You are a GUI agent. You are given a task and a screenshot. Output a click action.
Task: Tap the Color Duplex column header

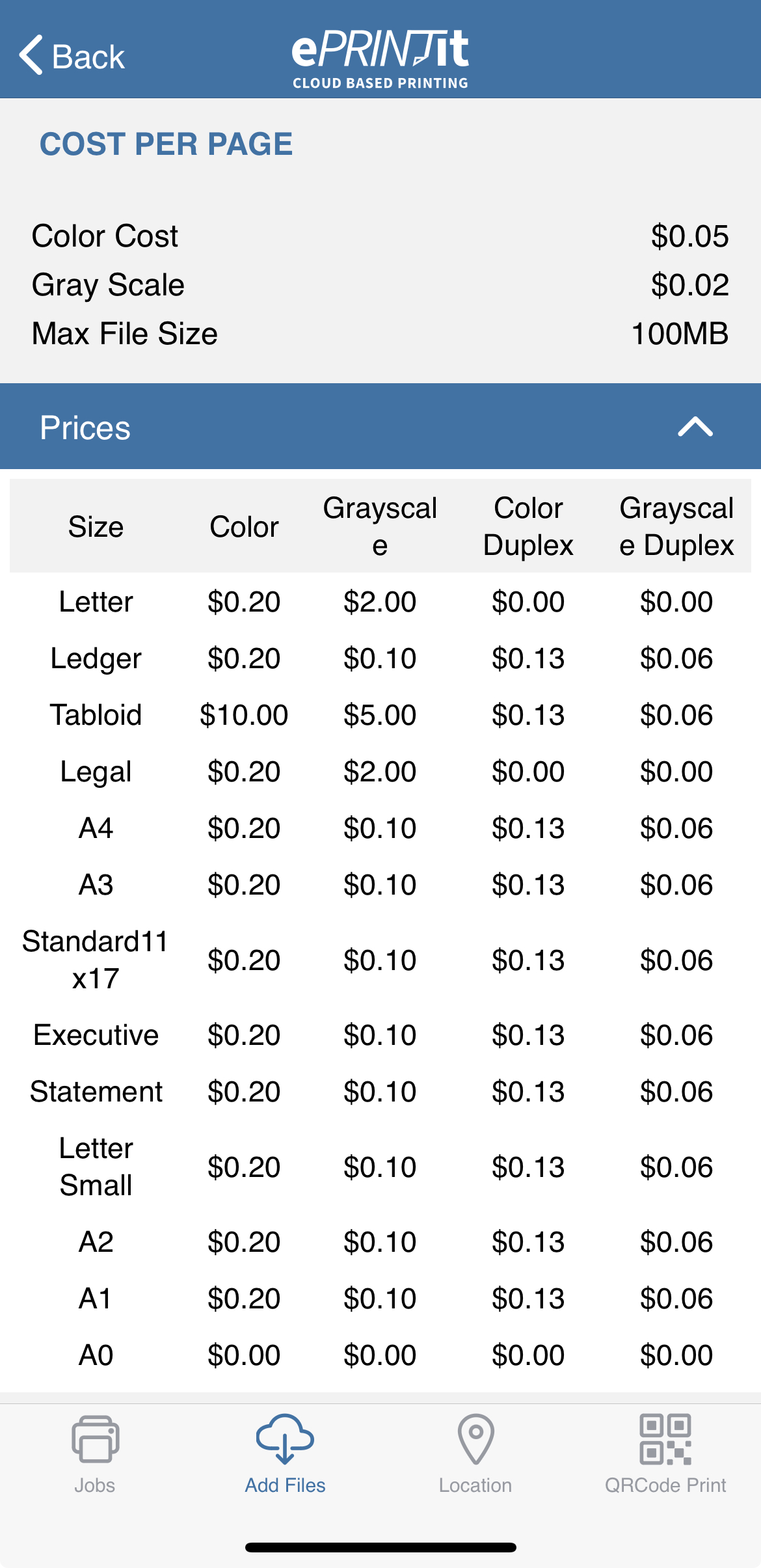pos(528,526)
